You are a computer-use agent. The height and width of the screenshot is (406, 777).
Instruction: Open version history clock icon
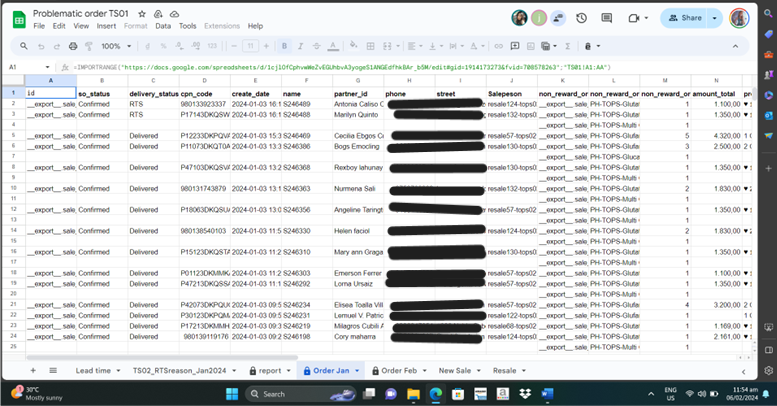(x=581, y=18)
